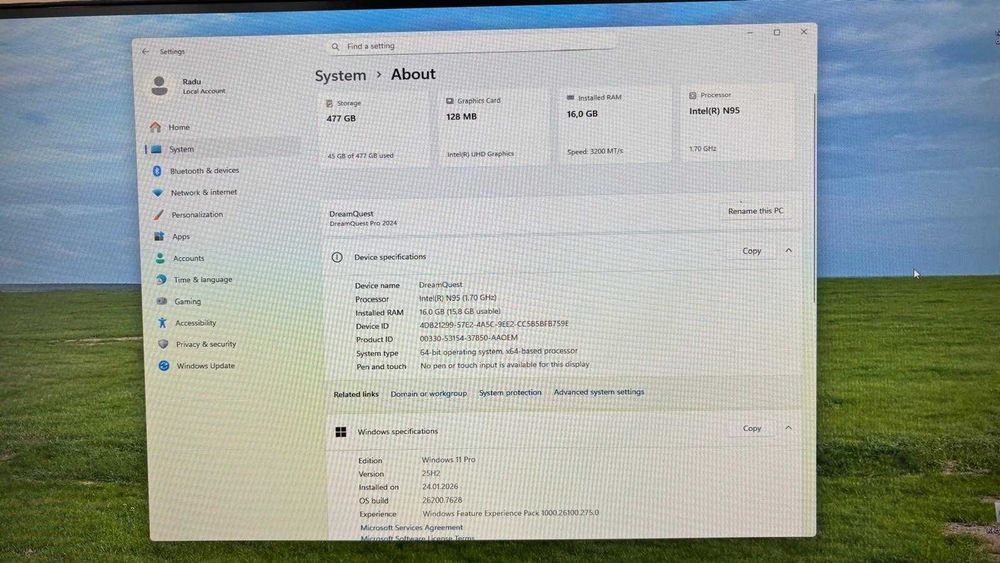Click the search magnifier icon
This screenshot has height=563, width=1000.
click(335, 47)
